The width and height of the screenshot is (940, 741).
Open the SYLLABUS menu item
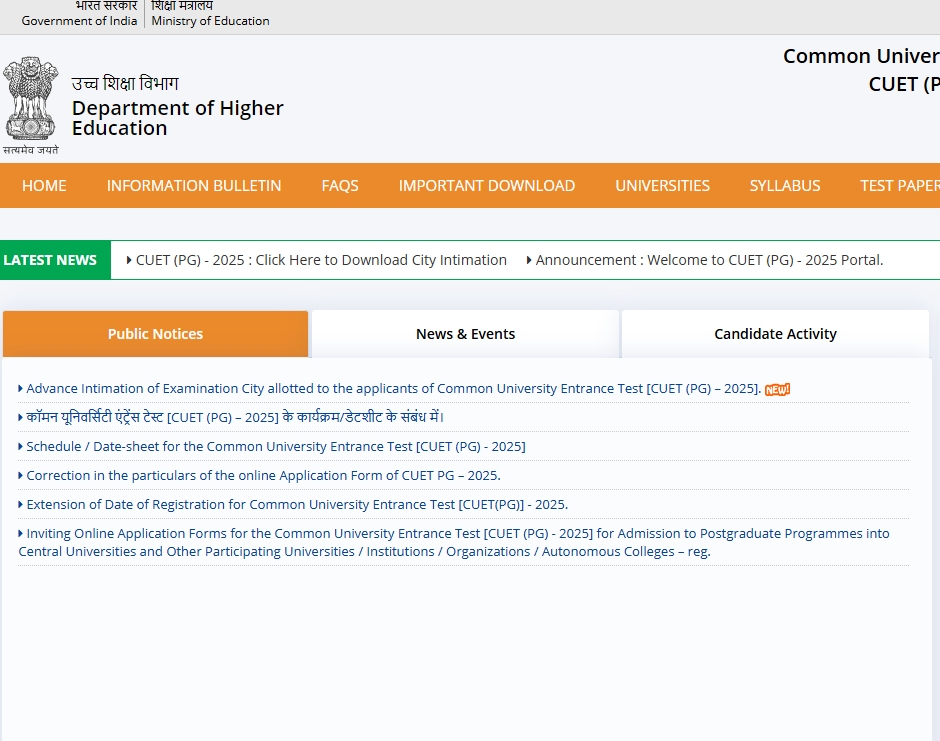(x=785, y=186)
